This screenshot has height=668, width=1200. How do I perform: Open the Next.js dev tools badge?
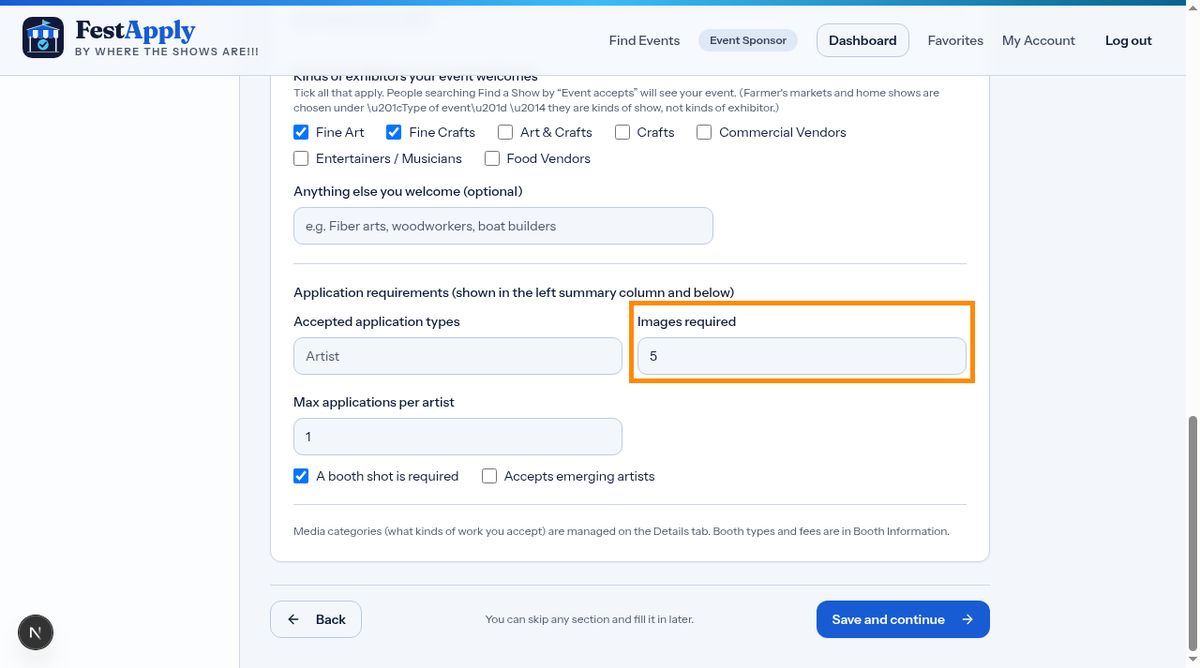(36, 632)
